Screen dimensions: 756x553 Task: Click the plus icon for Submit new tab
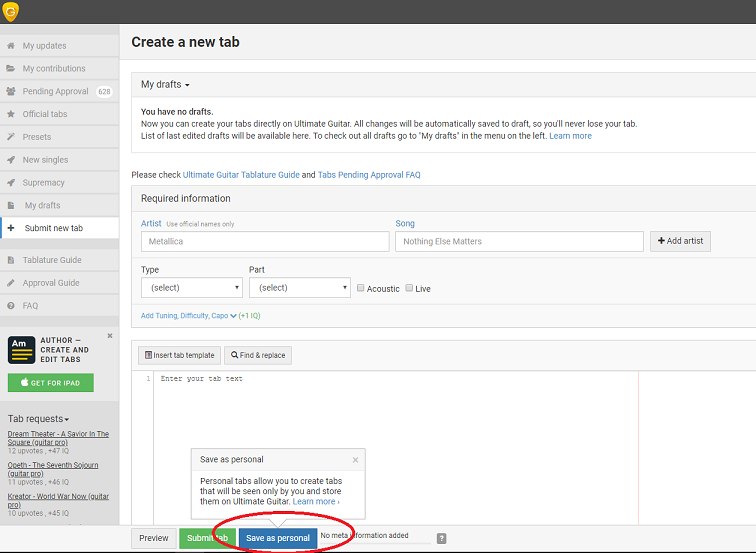(11, 228)
